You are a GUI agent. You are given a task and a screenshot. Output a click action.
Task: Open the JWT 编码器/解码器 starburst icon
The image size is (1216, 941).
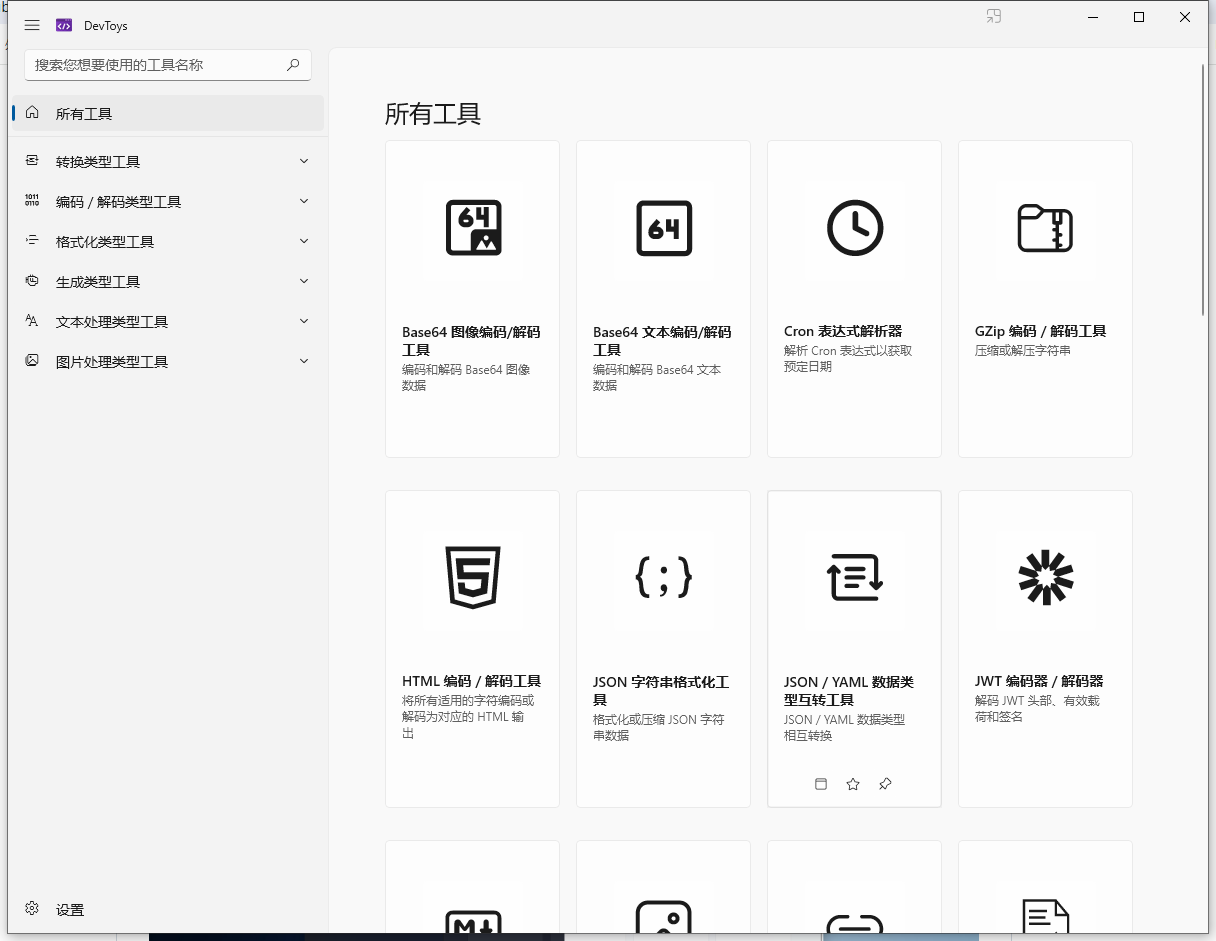(x=1045, y=577)
